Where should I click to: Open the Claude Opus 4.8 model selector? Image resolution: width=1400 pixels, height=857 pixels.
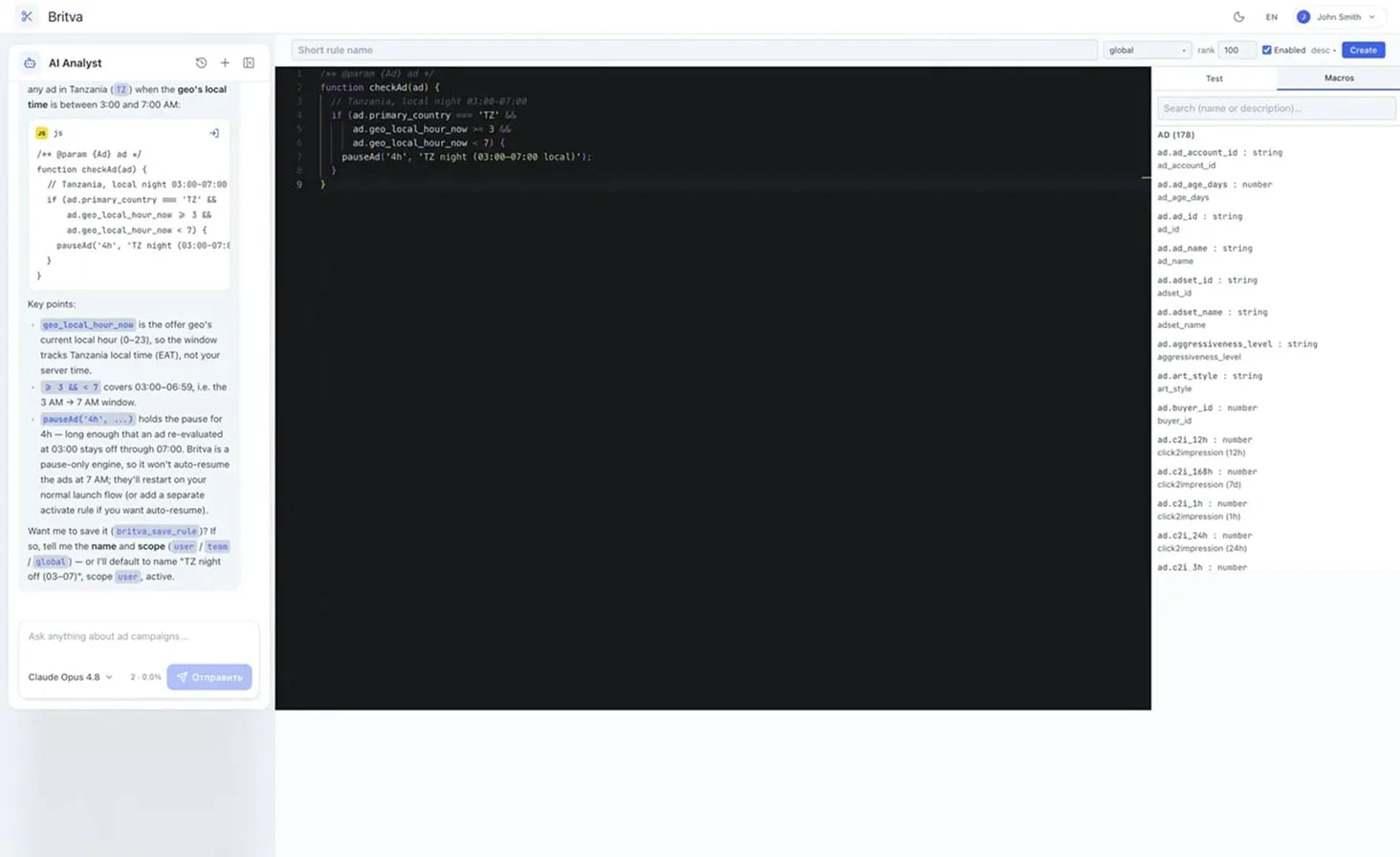point(70,677)
